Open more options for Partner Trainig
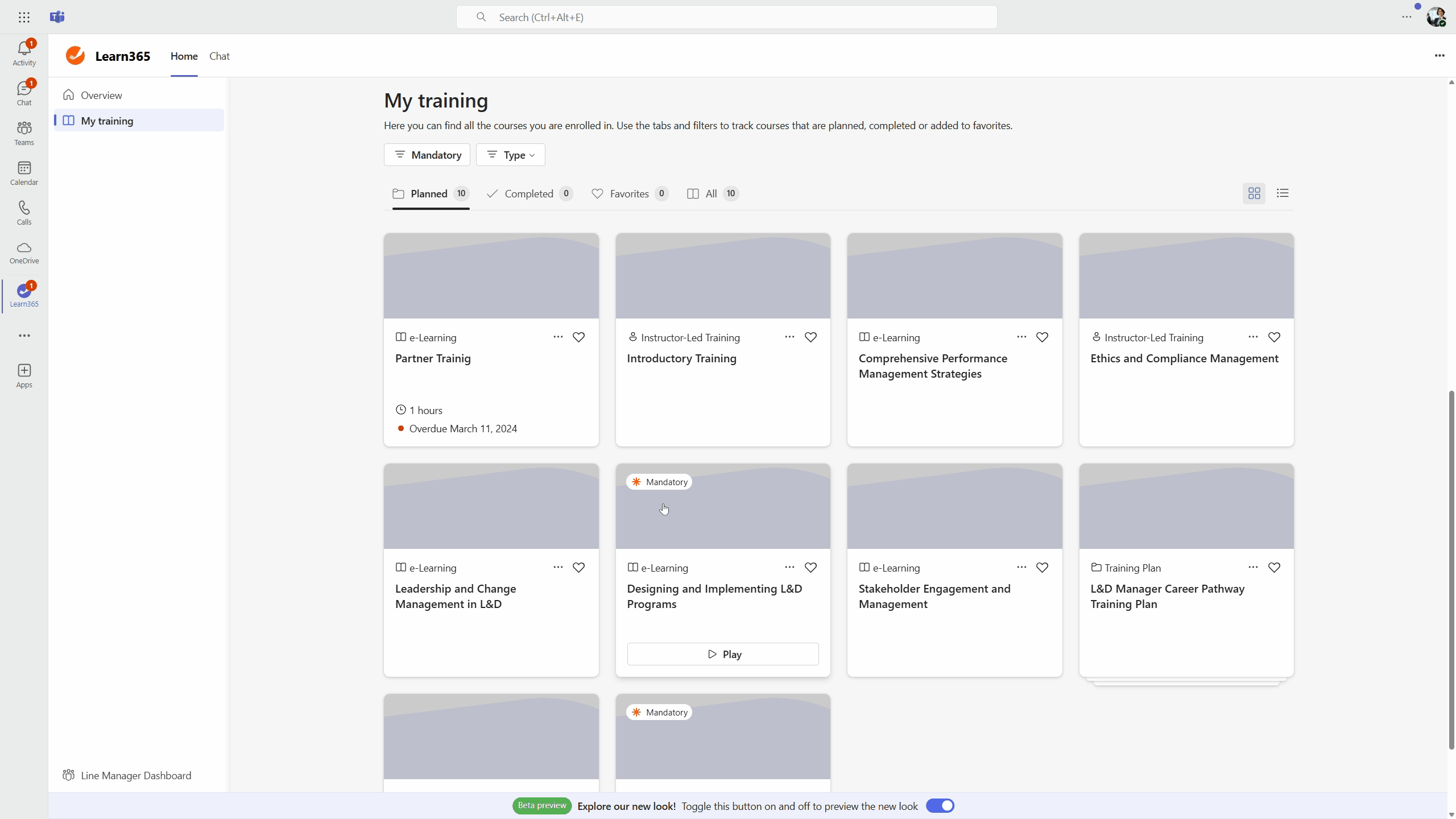 pyautogui.click(x=558, y=337)
